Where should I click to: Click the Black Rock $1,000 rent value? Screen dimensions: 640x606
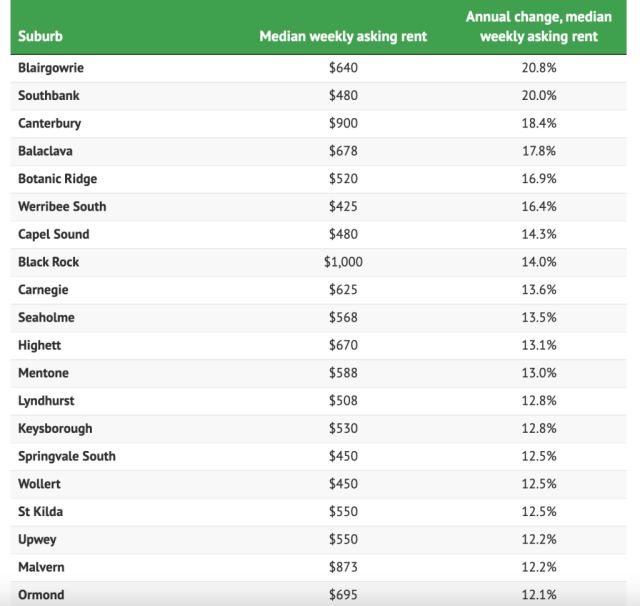(342, 262)
